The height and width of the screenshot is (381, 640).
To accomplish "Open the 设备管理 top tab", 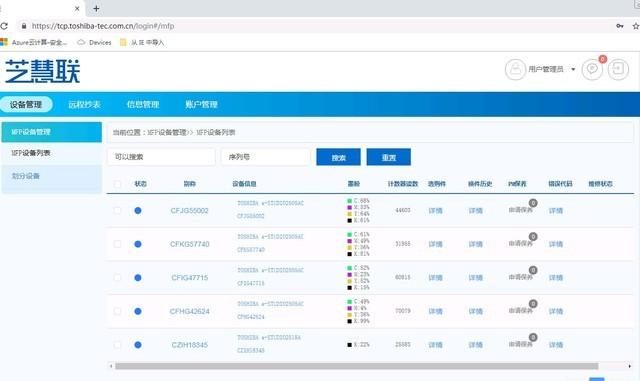I will pos(26,105).
